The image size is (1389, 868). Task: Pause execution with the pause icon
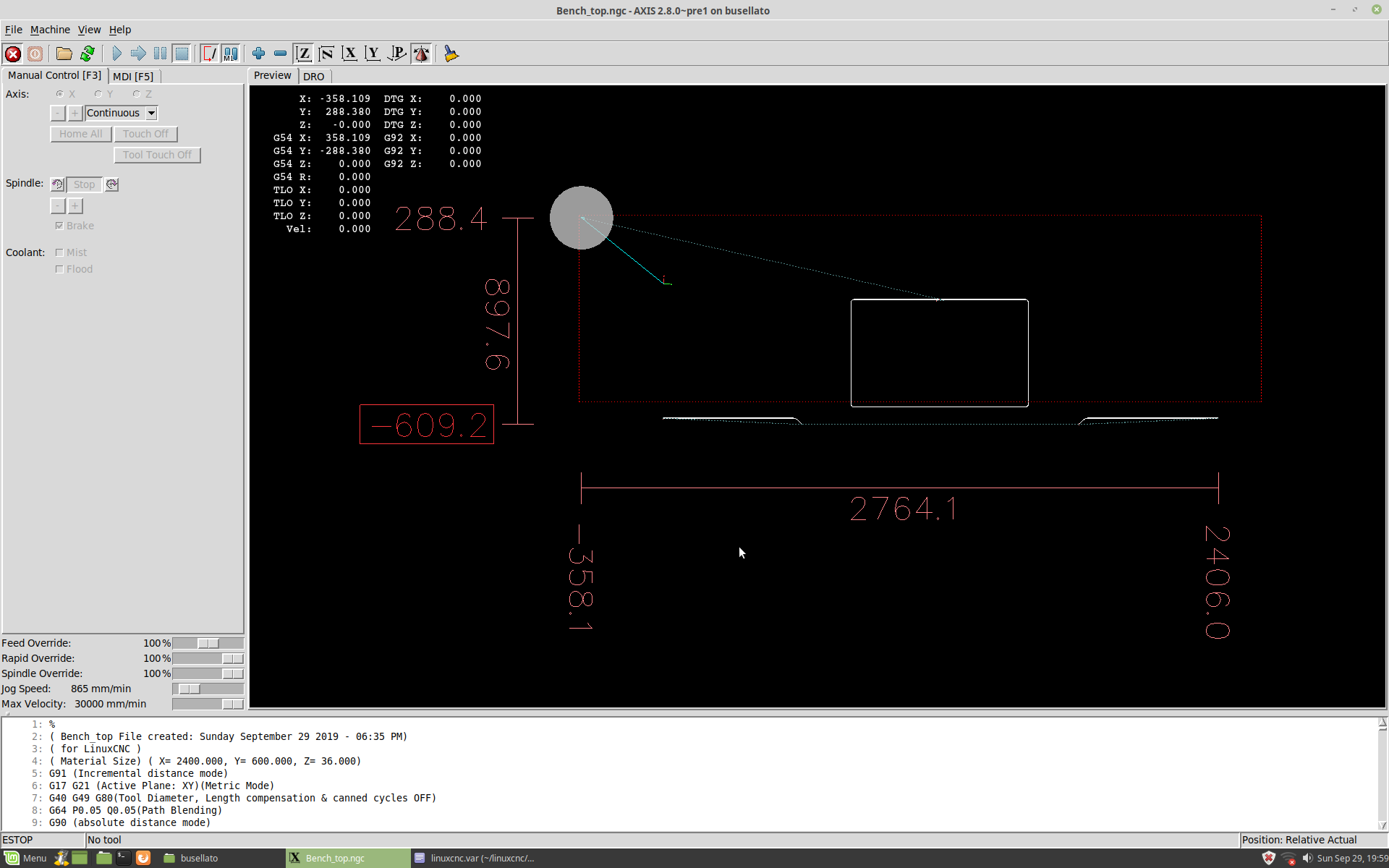(160, 54)
